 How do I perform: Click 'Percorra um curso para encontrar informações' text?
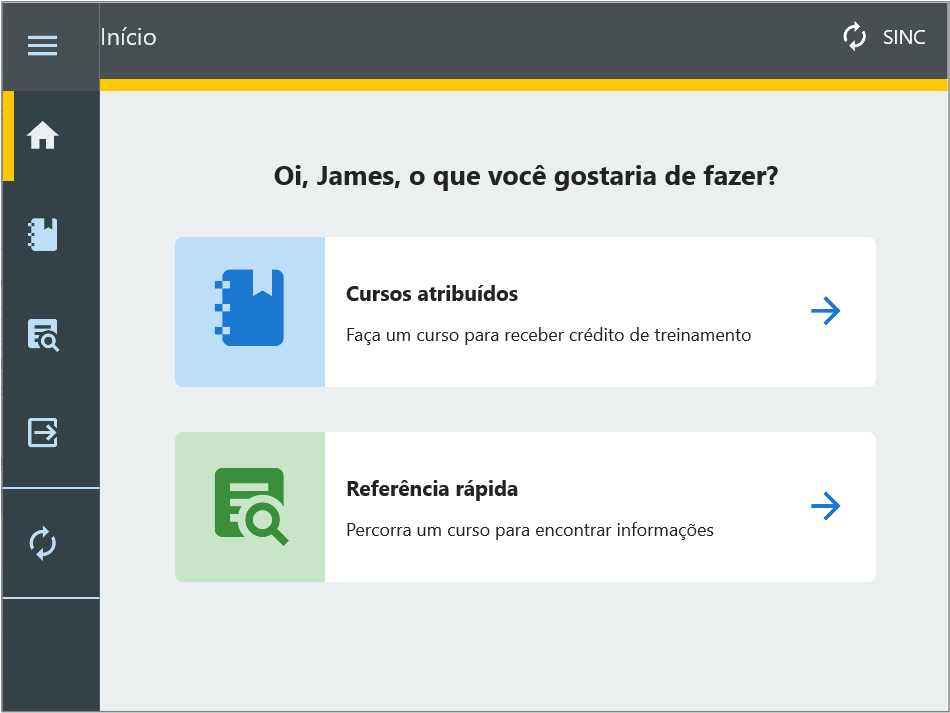pyautogui.click(x=529, y=530)
